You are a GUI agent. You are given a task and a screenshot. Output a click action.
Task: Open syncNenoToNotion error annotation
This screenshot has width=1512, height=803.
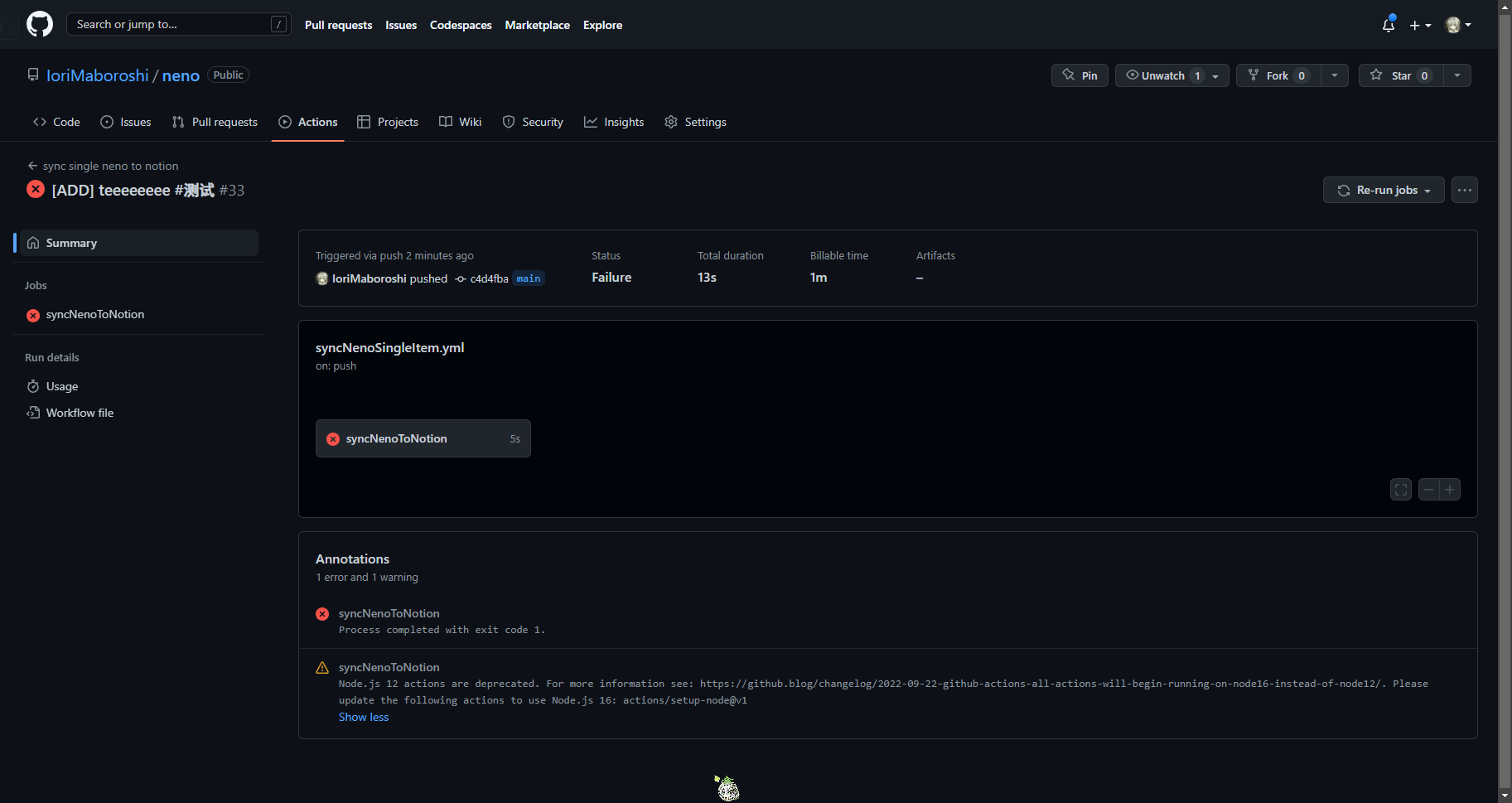tap(389, 613)
